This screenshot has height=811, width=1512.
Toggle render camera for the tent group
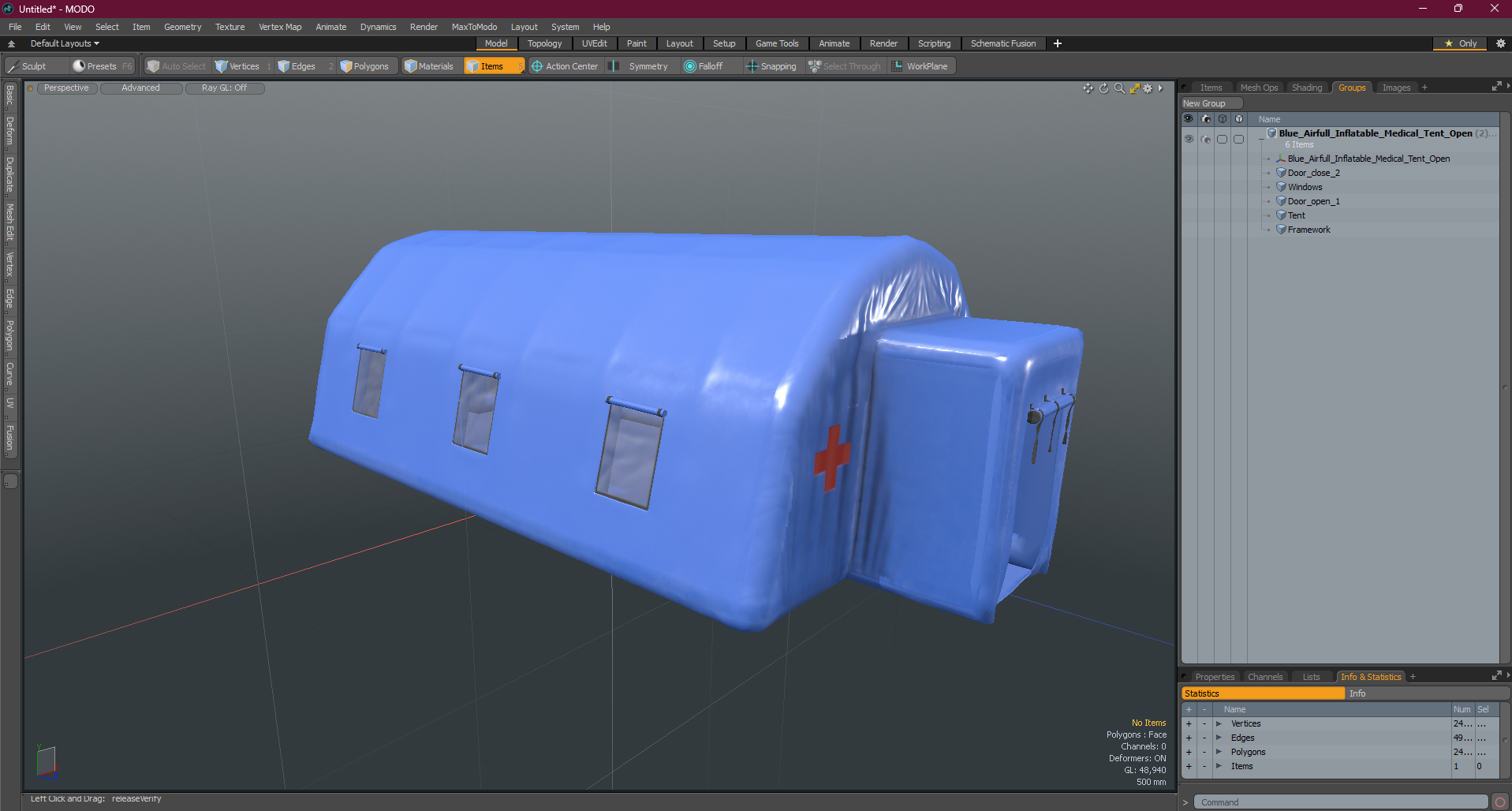click(x=1205, y=139)
